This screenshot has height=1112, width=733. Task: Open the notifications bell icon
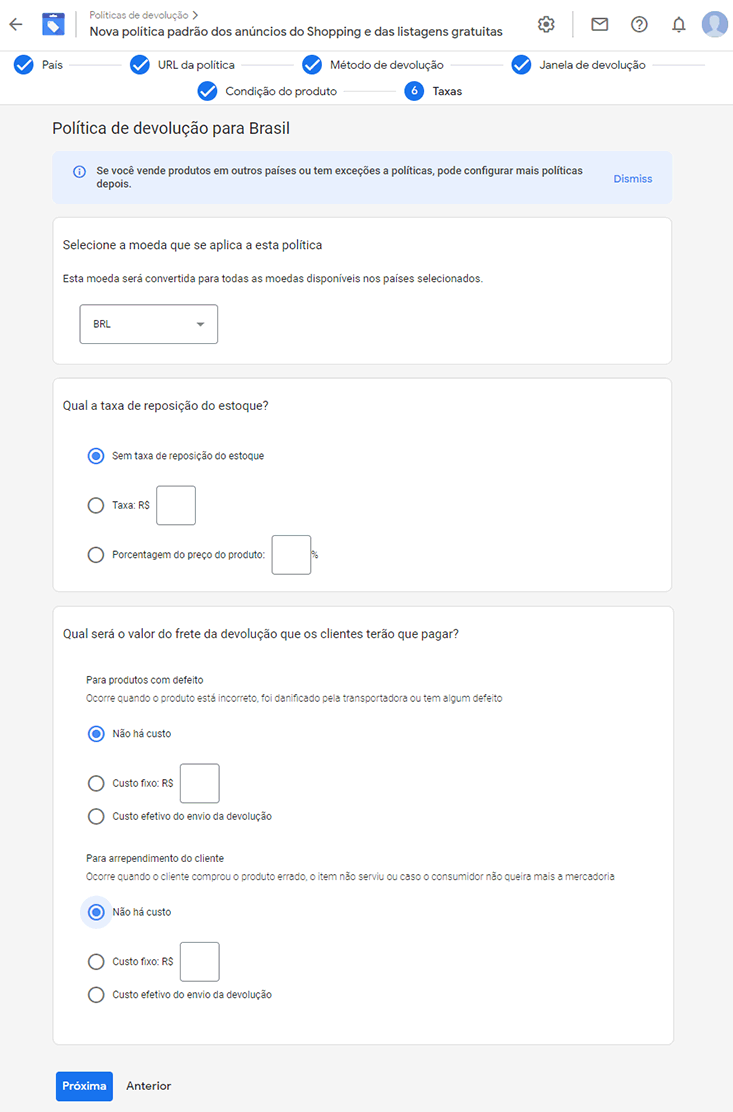coord(678,24)
